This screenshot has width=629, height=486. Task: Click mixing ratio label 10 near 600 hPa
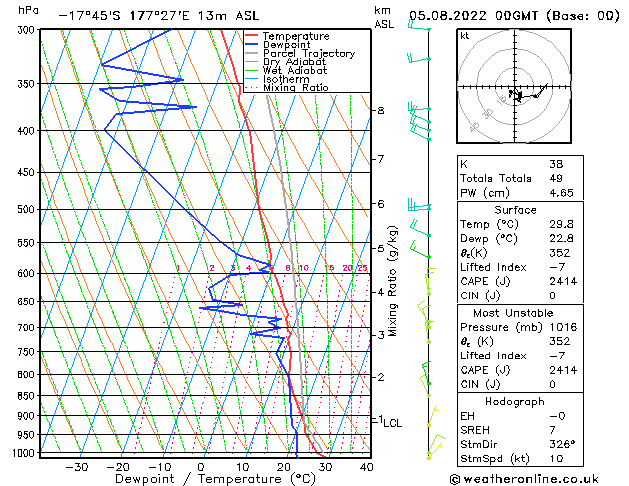303,268
